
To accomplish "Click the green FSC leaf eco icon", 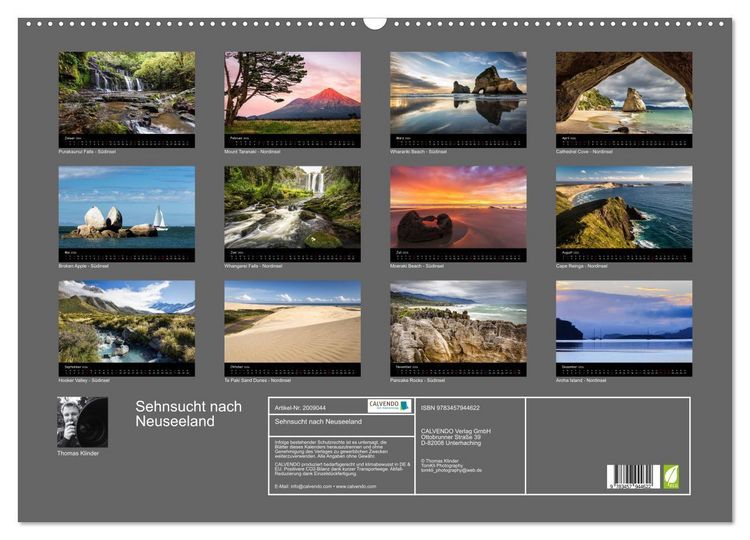I will [x=671, y=477].
